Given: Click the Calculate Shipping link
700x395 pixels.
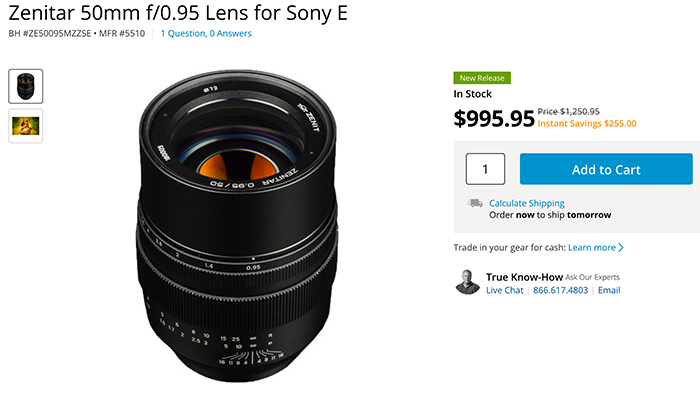Looking at the screenshot, I should click(527, 203).
